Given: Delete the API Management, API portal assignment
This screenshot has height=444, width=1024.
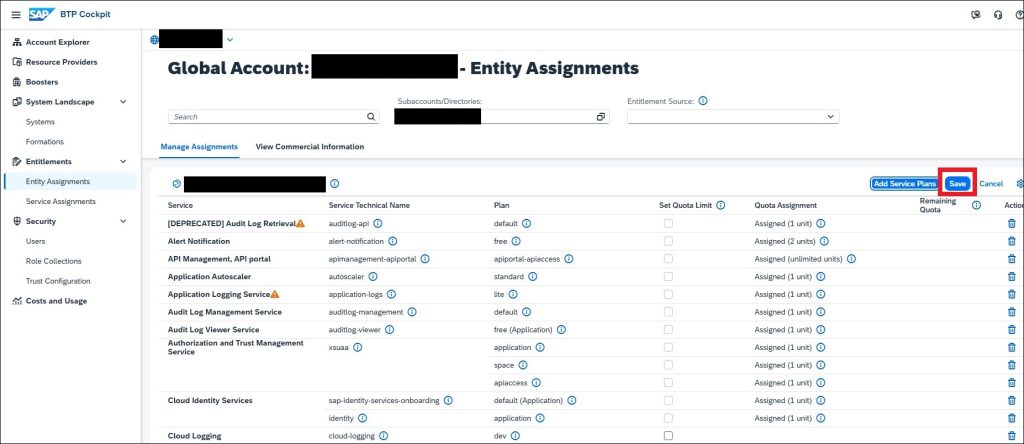Looking at the screenshot, I should [1012, 259].
